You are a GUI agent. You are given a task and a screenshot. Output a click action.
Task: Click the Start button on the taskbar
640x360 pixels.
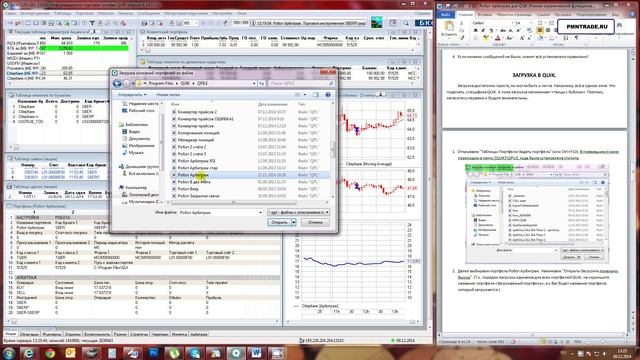[x=8, y=353]
